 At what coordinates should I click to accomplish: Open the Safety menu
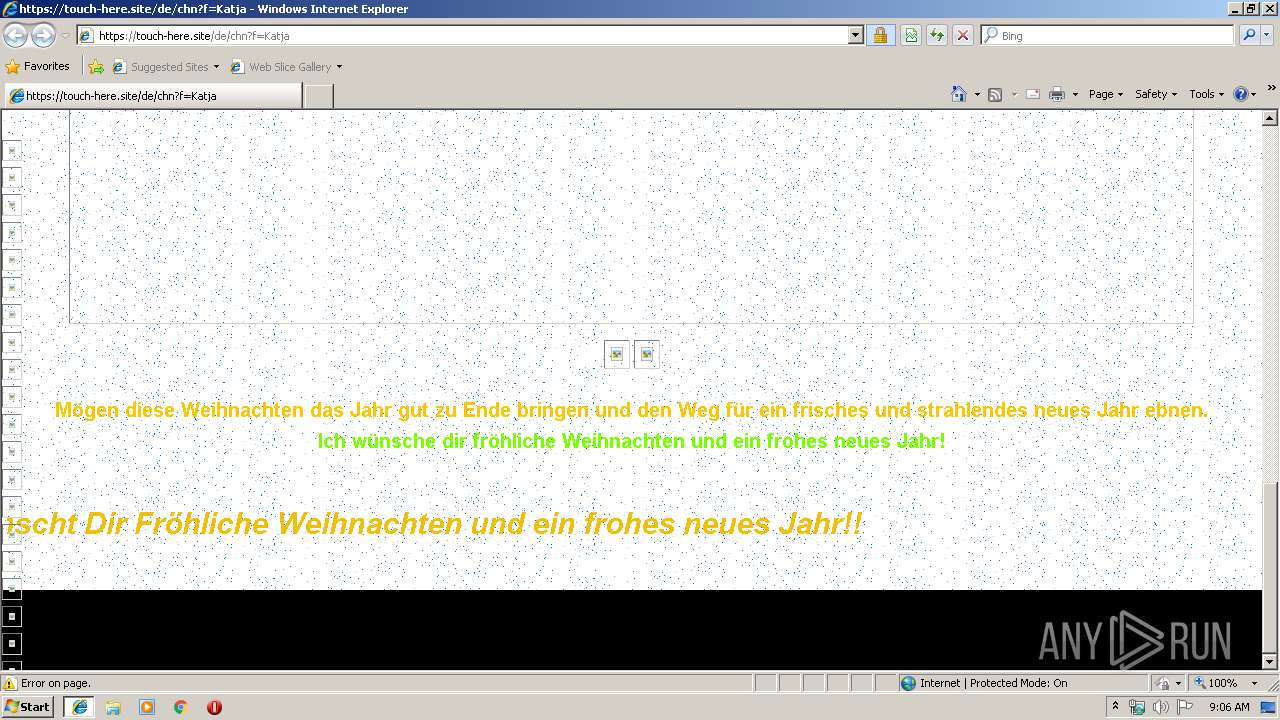coord(1156,94)
